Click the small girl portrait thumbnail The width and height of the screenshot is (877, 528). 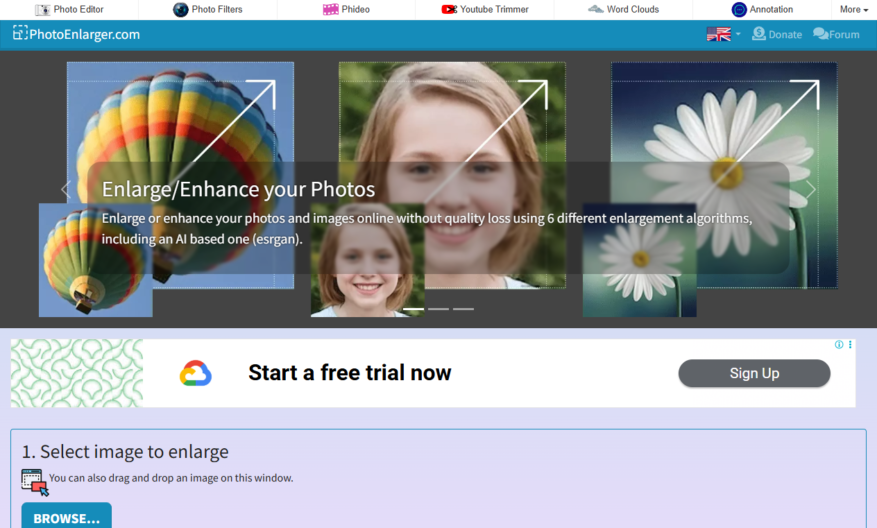click(x=367, y=260)
